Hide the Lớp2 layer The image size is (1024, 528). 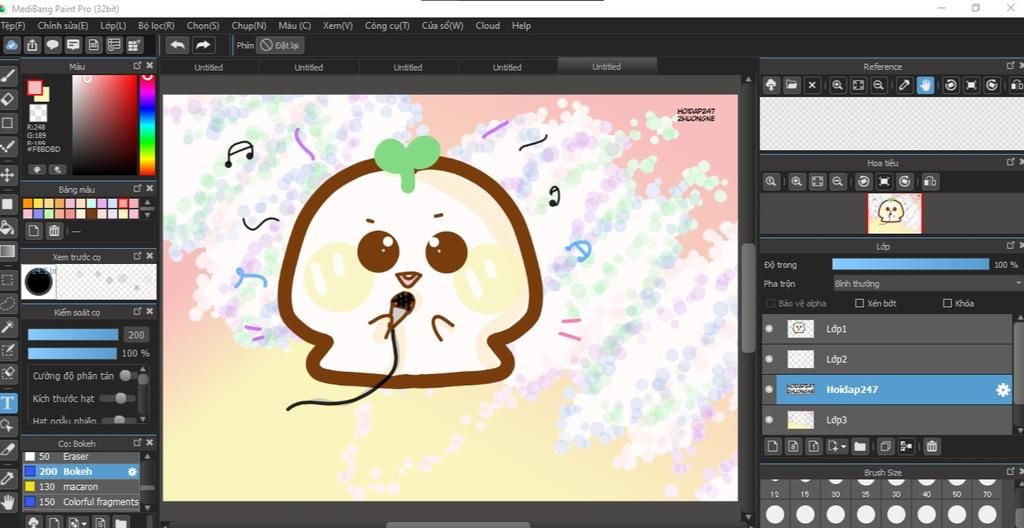pos(769,359)
